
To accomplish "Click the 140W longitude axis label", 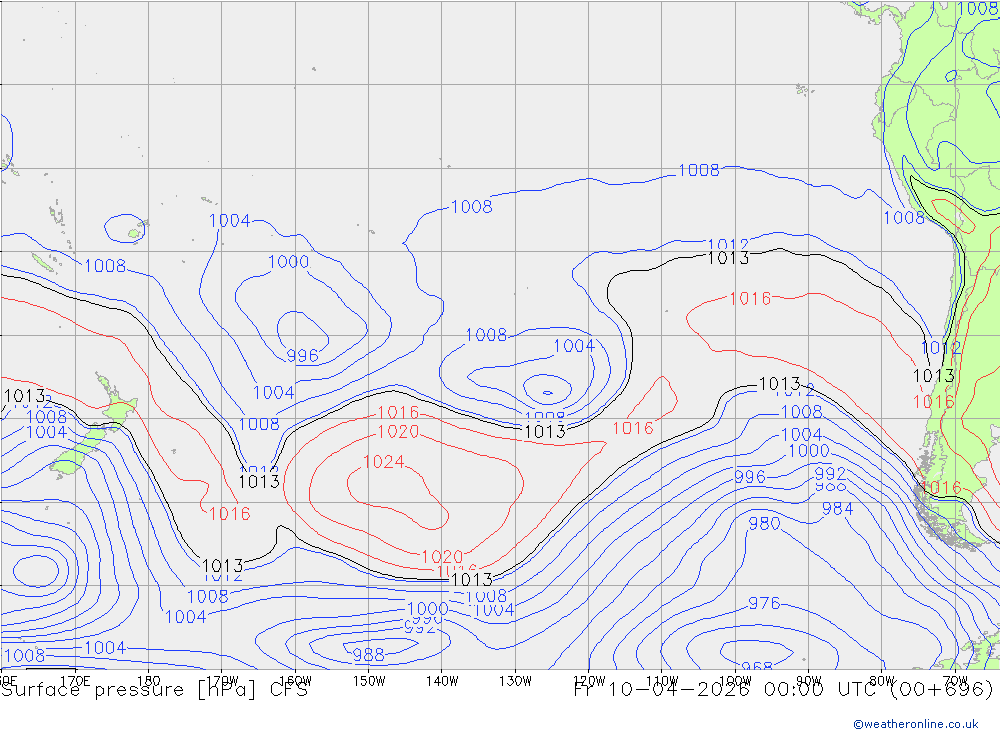I will click(x=442, y=681).
